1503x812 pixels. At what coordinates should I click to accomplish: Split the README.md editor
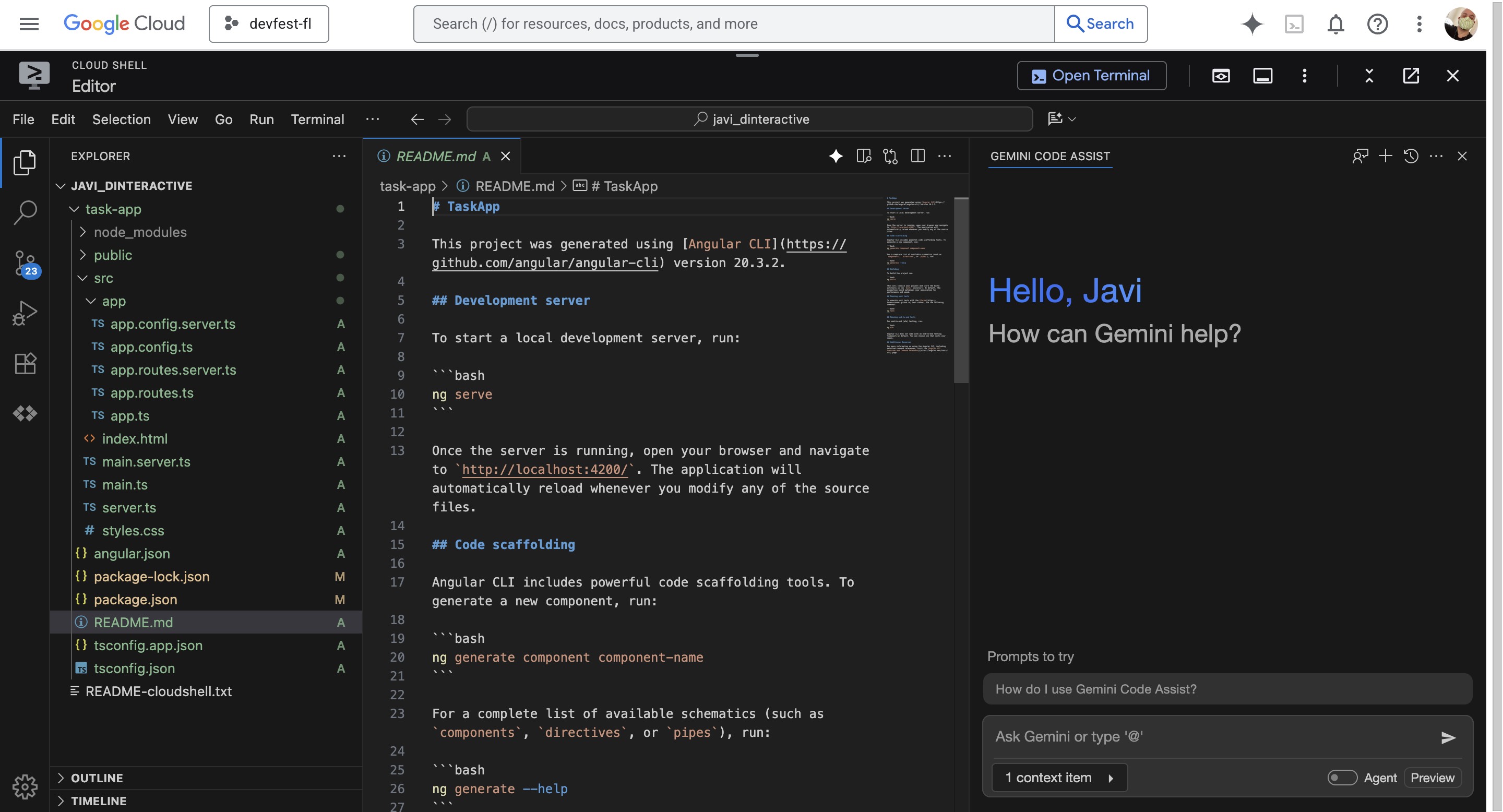(x=918, y=156)
